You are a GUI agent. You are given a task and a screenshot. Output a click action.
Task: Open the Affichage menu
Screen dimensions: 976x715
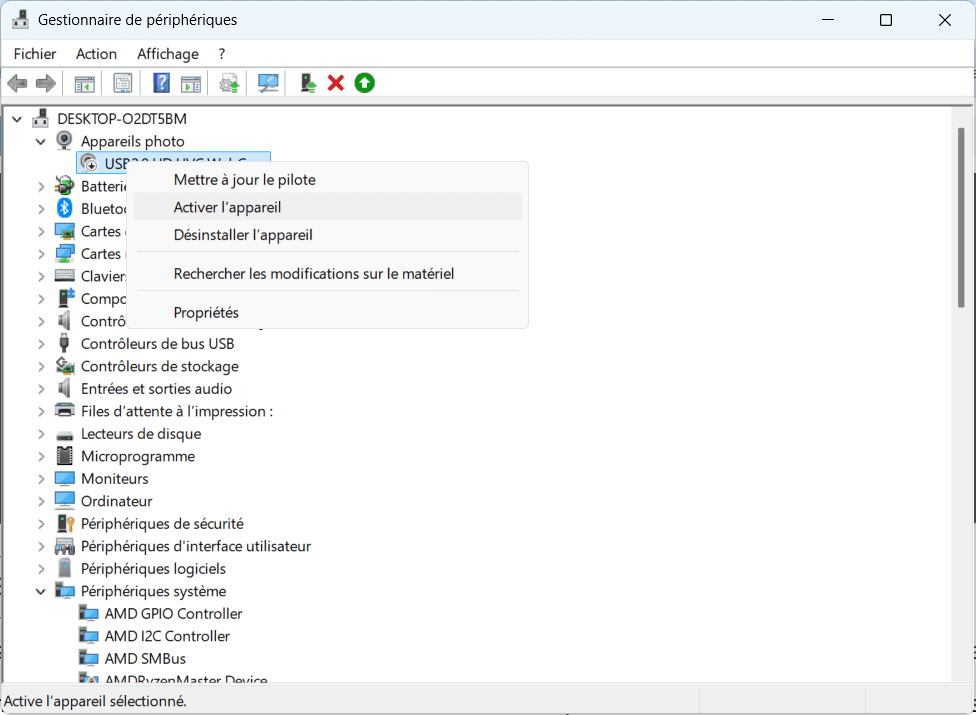[168, 54]
